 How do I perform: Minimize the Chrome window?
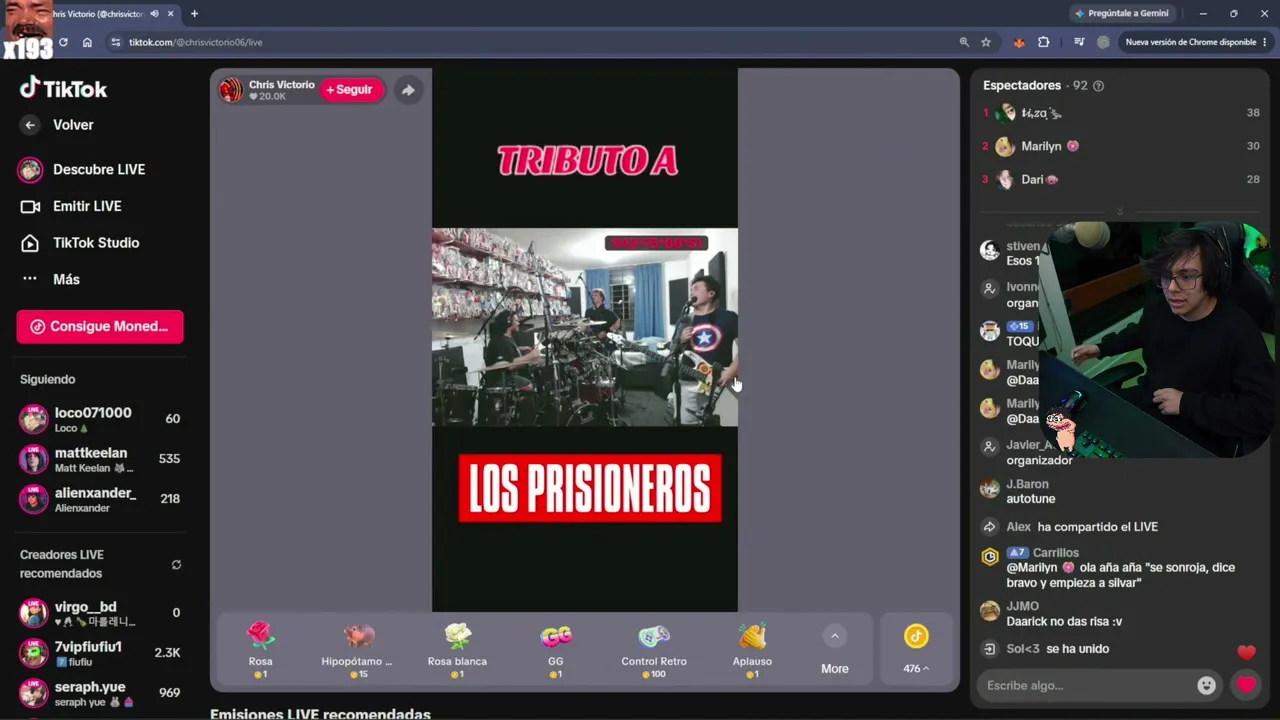point(1203,14)
